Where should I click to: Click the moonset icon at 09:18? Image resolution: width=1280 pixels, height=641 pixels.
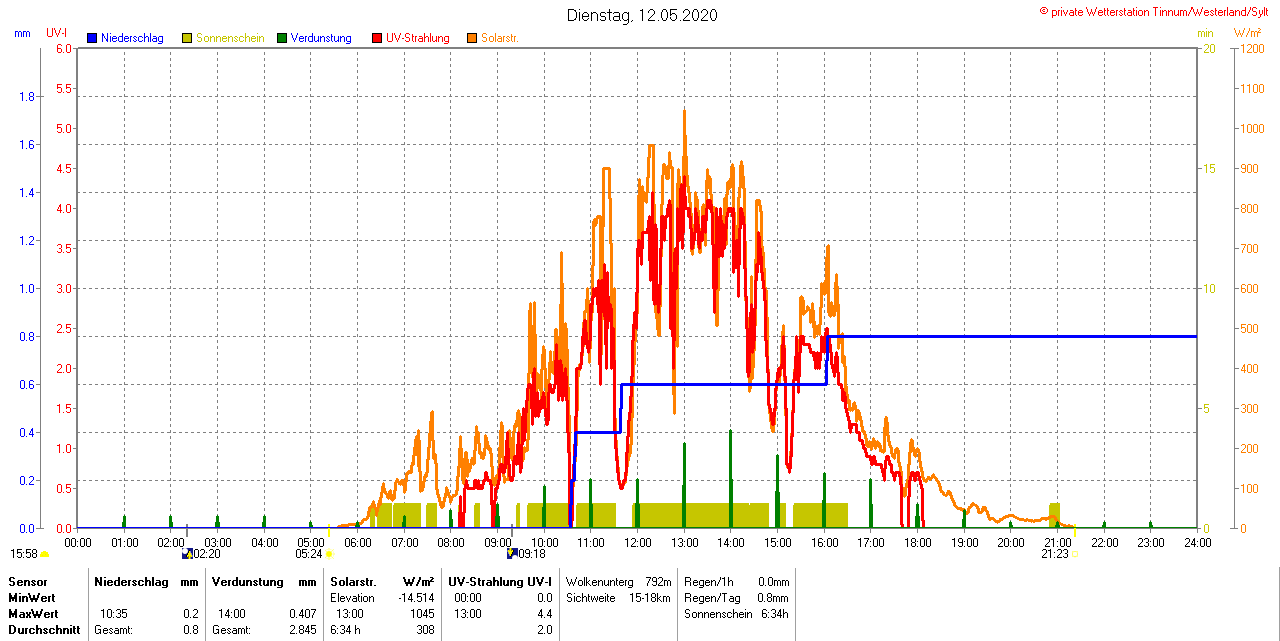click(x=512, y=553)
